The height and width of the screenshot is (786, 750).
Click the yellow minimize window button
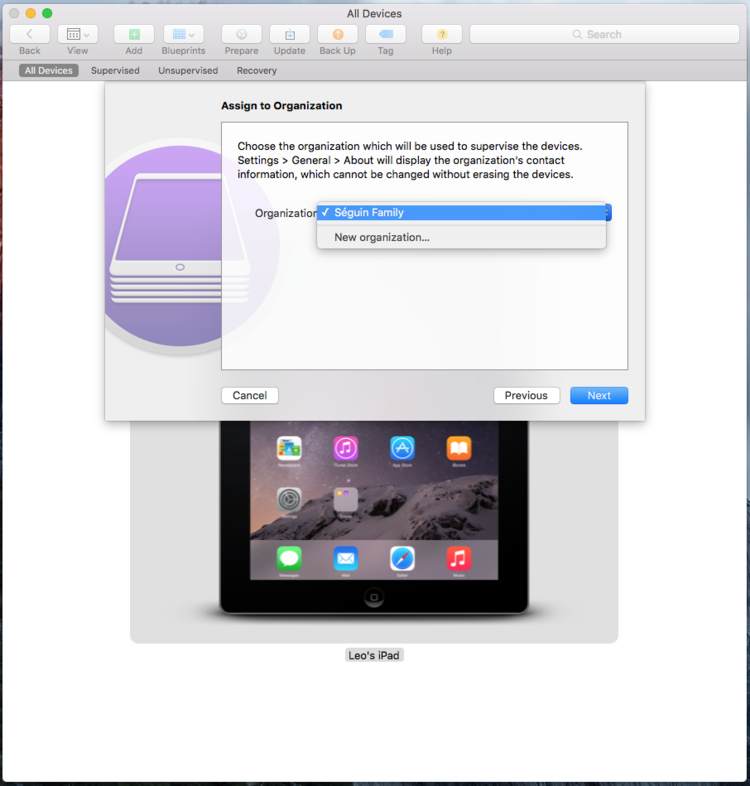point(31,13)
